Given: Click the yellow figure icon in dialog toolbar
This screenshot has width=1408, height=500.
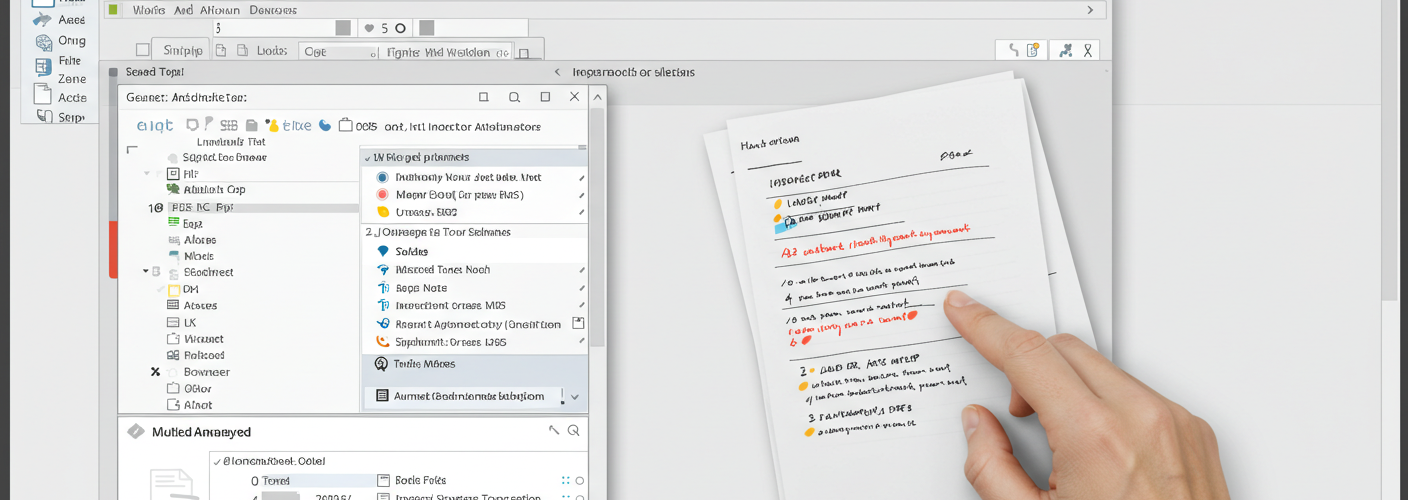Looking at the screenshot, I should point(272,125).
